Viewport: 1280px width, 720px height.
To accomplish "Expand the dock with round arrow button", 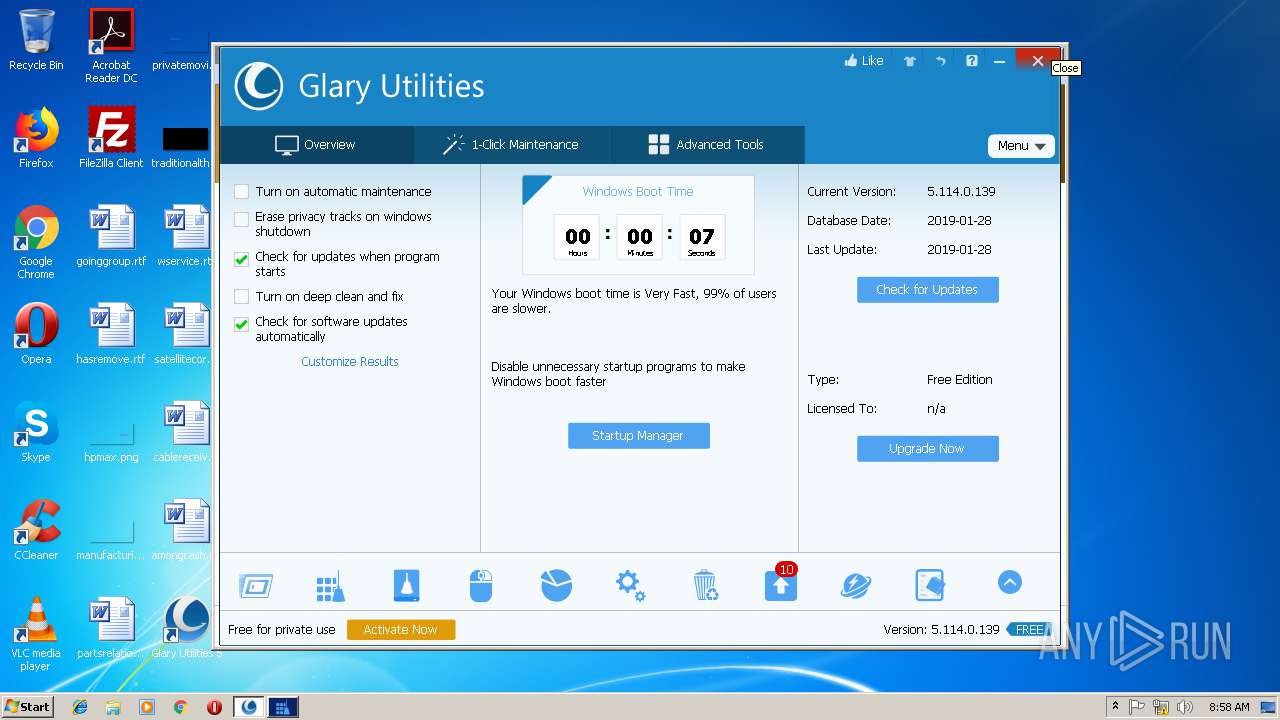I will (x=1009, y=582).
